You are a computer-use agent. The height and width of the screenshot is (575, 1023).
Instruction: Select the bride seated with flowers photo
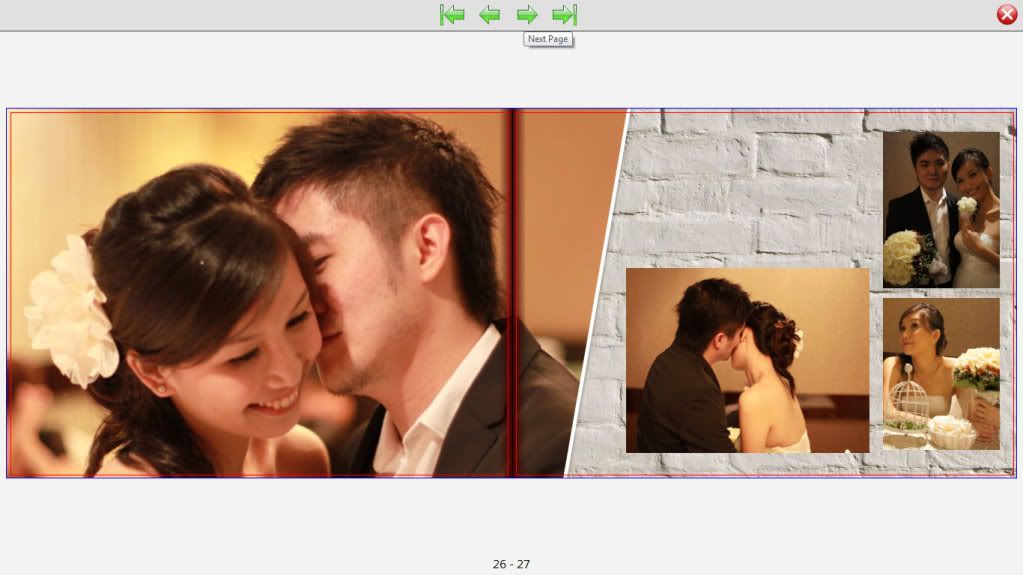point(941,373)
